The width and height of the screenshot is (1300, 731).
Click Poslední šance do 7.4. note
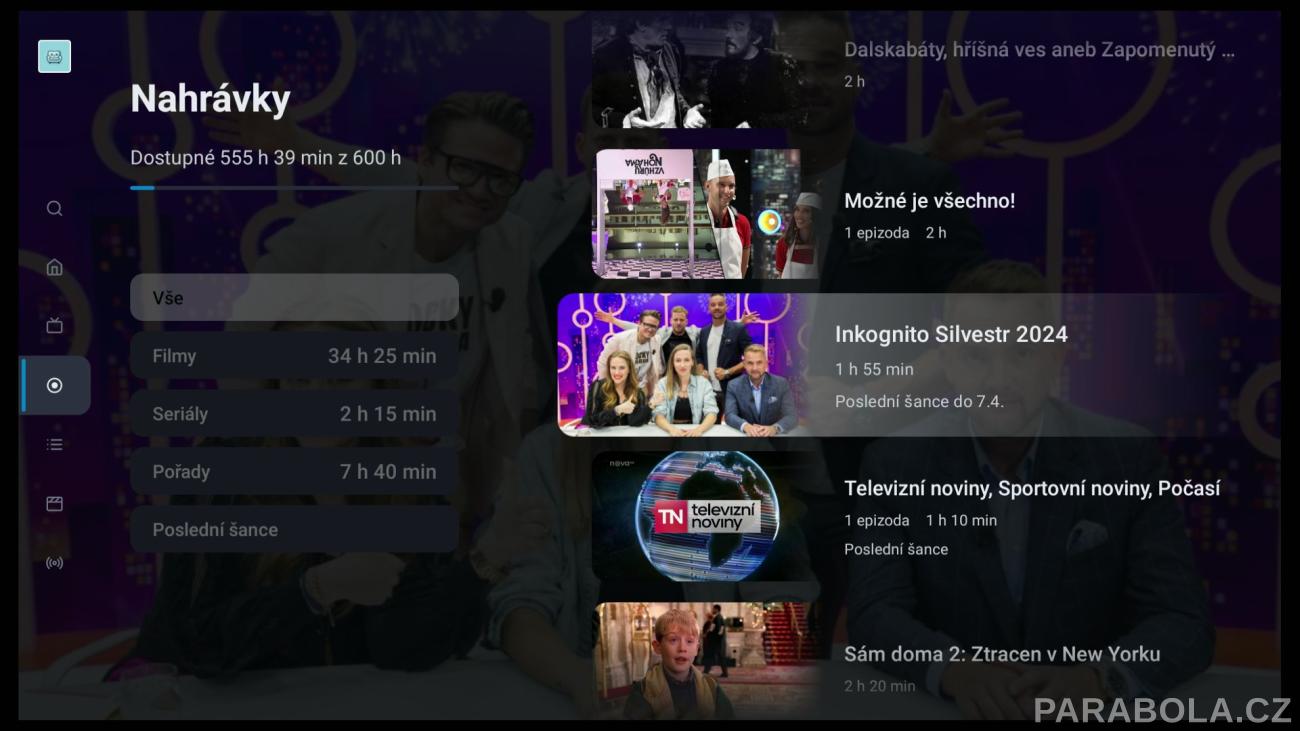click(919, 401)
